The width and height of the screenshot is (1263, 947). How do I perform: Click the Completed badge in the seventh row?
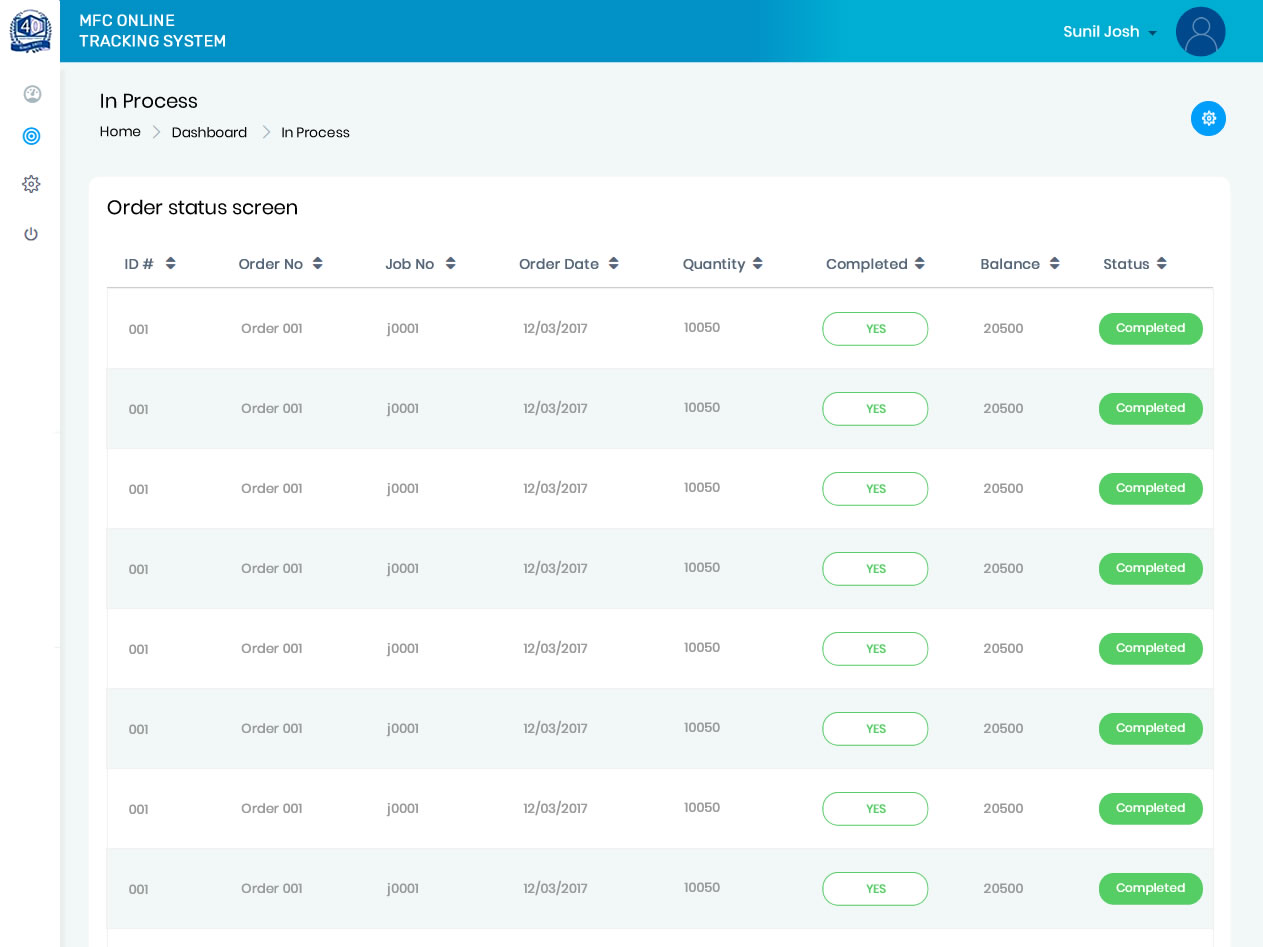1150,808
